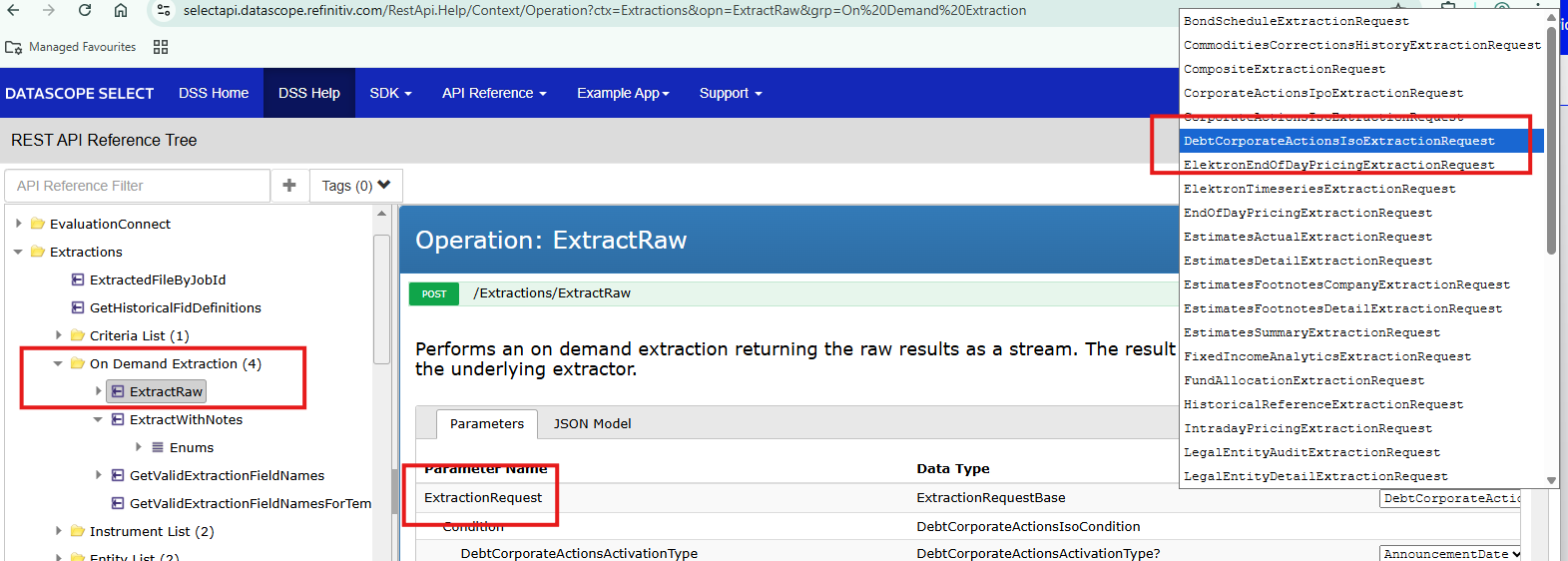Click the EvaluationConnect folder icon
This screenshot has width=1568, height=561.
(x=38, y=224)
